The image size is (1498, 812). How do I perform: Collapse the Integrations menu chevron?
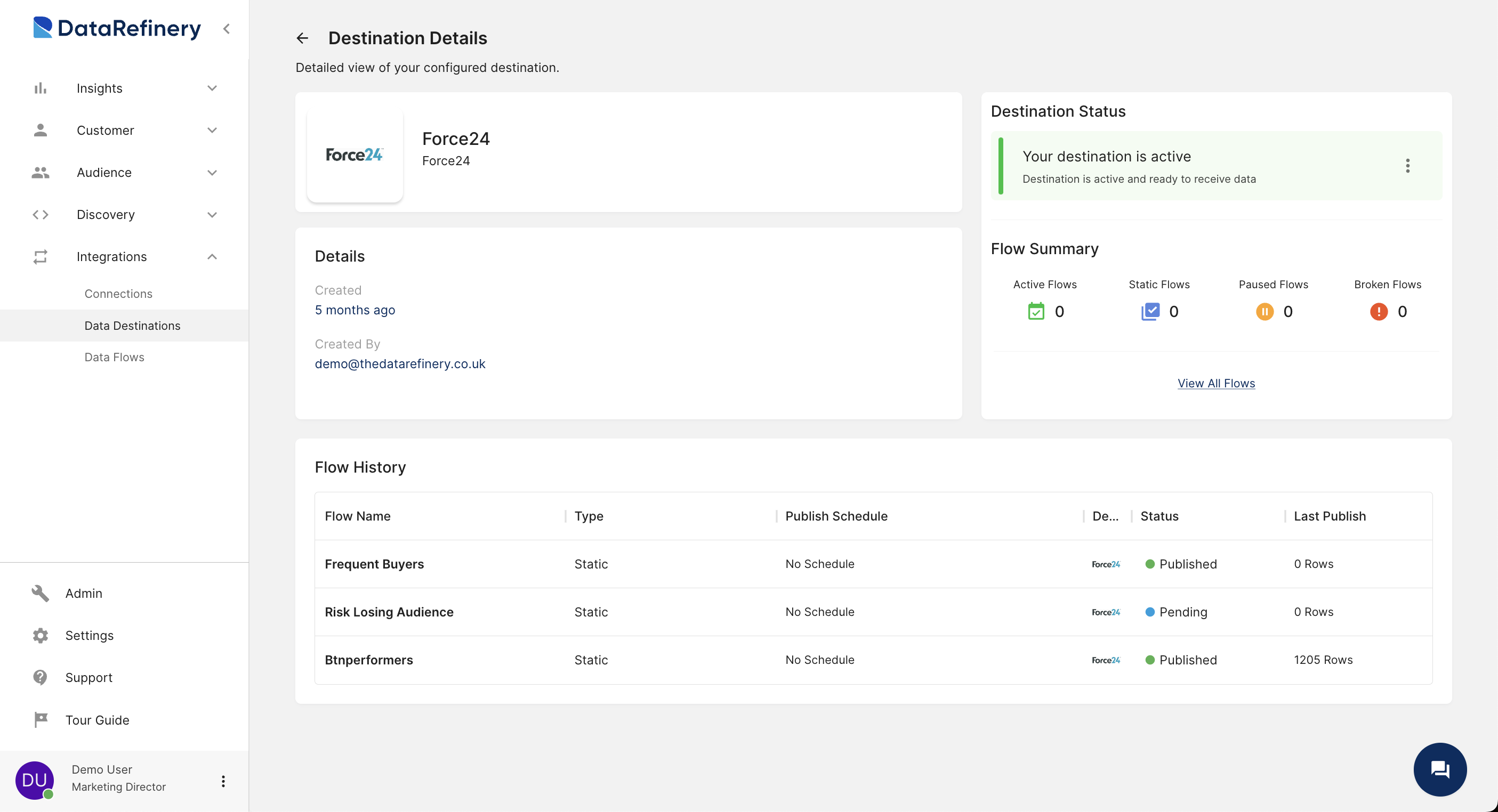(x=212, y=257)
